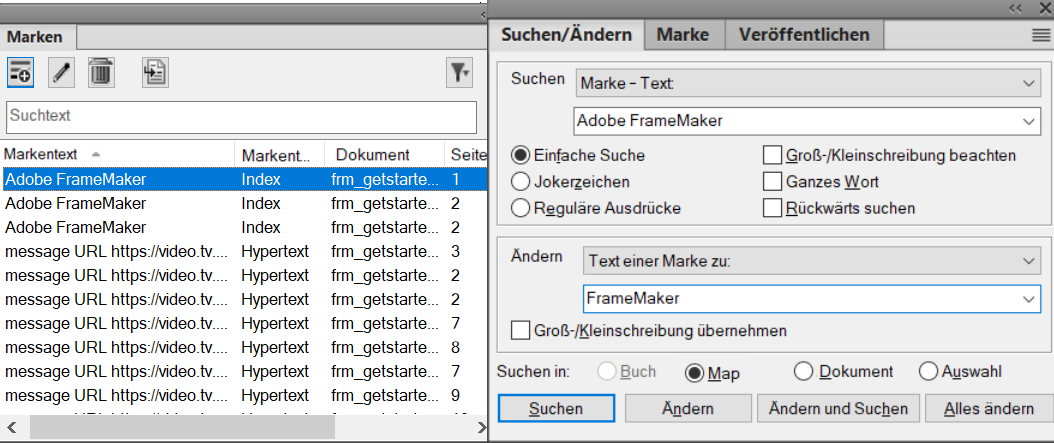Select the Reguläre Ausdrücke radio button
1054x443 pixels.
520,208
